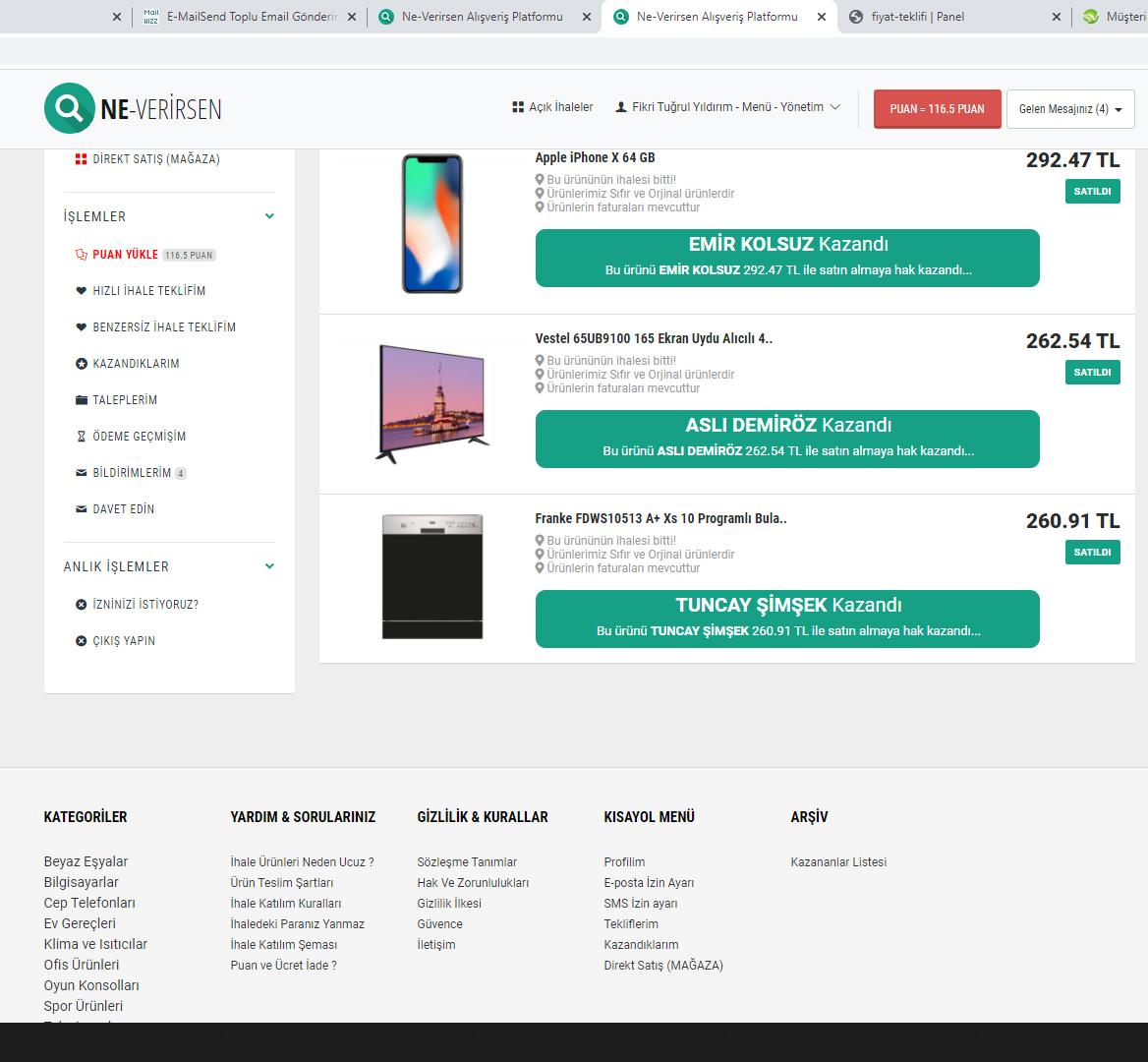Click the grid icon beside Açık İhaleler

pos(518,107)
